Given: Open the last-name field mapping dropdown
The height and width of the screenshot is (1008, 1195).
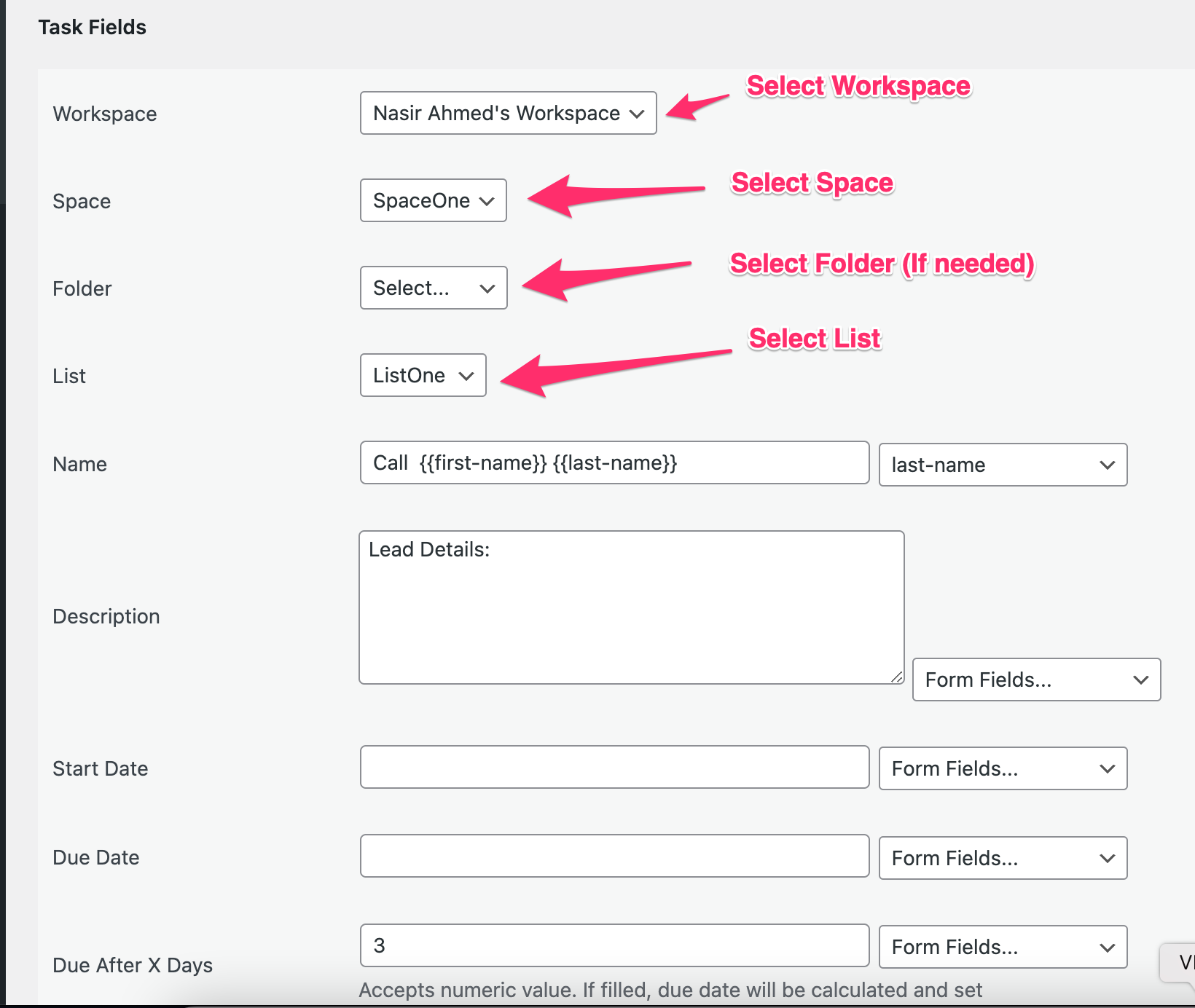Looking at the screenshot, I should 1003,465.
